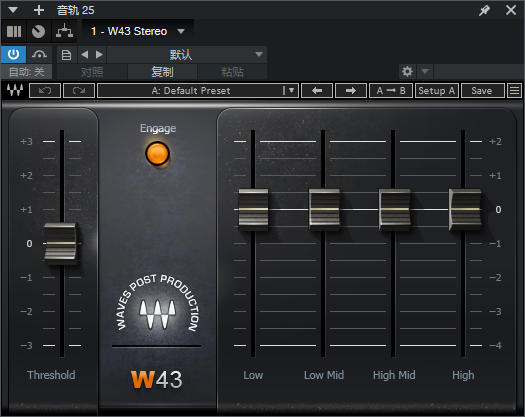The width and height of the screenshot is (525, 417).
Task: Expand the arrow beside the gear icon
Action: (x=425, y=71)
